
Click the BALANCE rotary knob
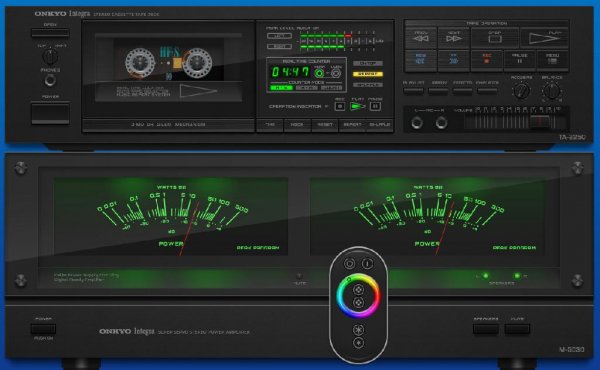point(551,91)
